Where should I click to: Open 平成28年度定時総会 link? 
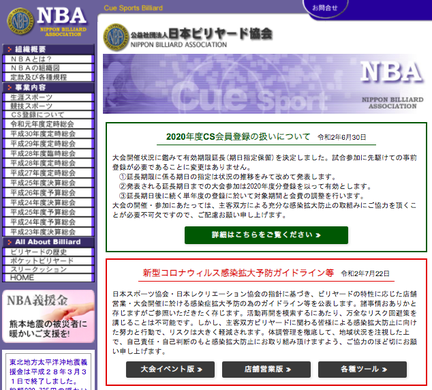coord(48,163)
